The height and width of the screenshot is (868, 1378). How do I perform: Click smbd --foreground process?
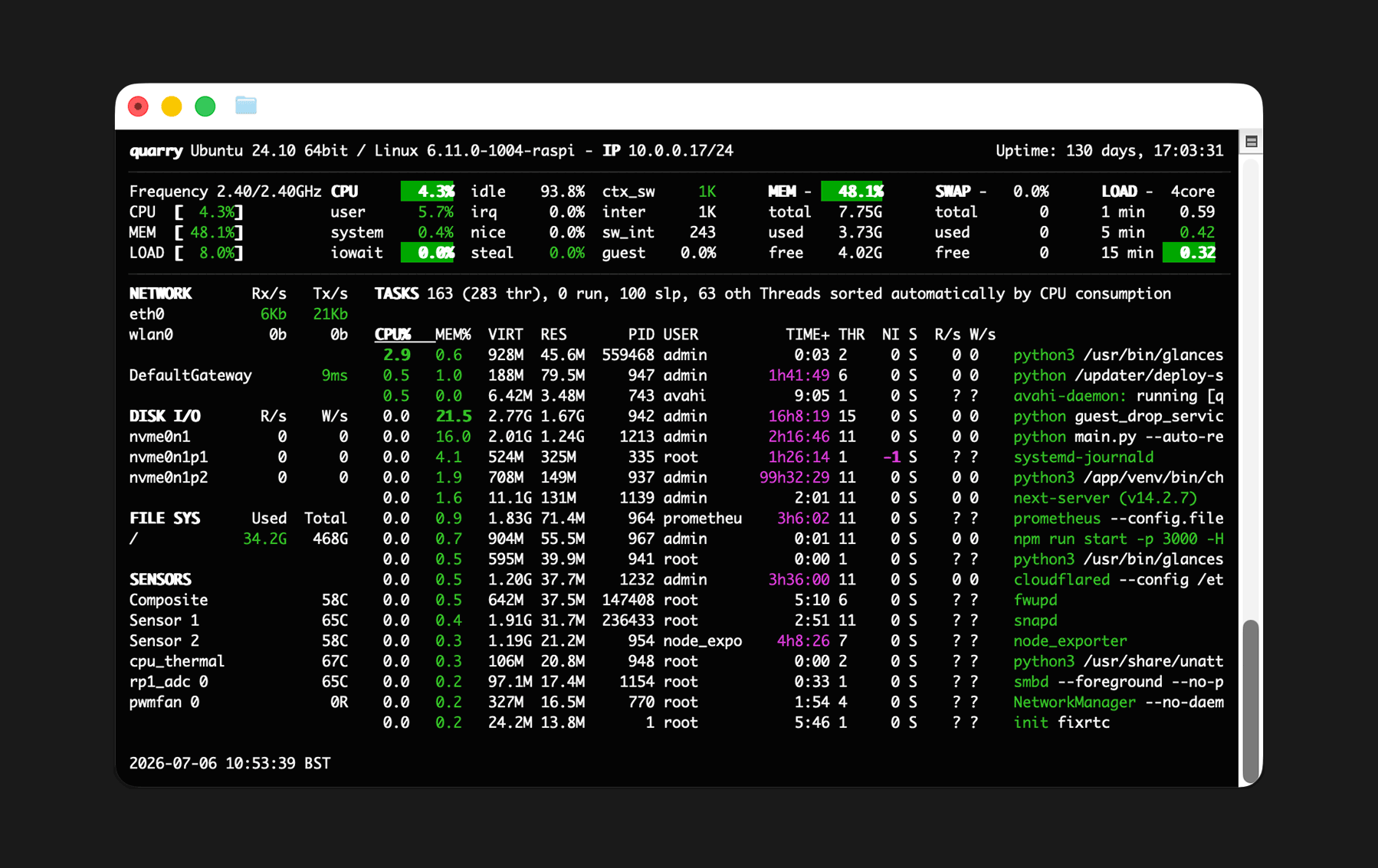[x=1118, y=682]
